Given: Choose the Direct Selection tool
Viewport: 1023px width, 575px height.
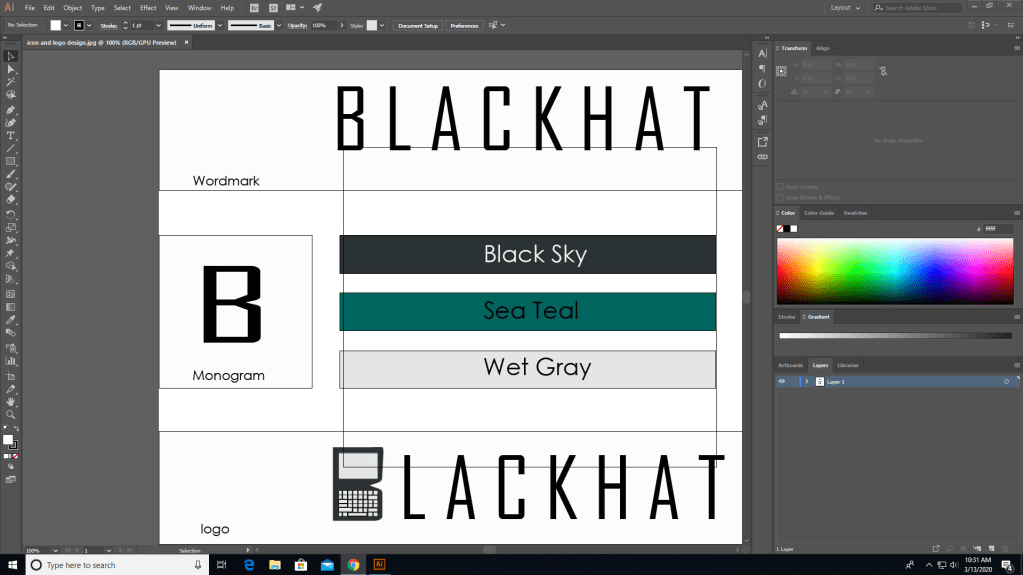Looking at the screenshot, I should pyautogui.click(x=11, y=69).
